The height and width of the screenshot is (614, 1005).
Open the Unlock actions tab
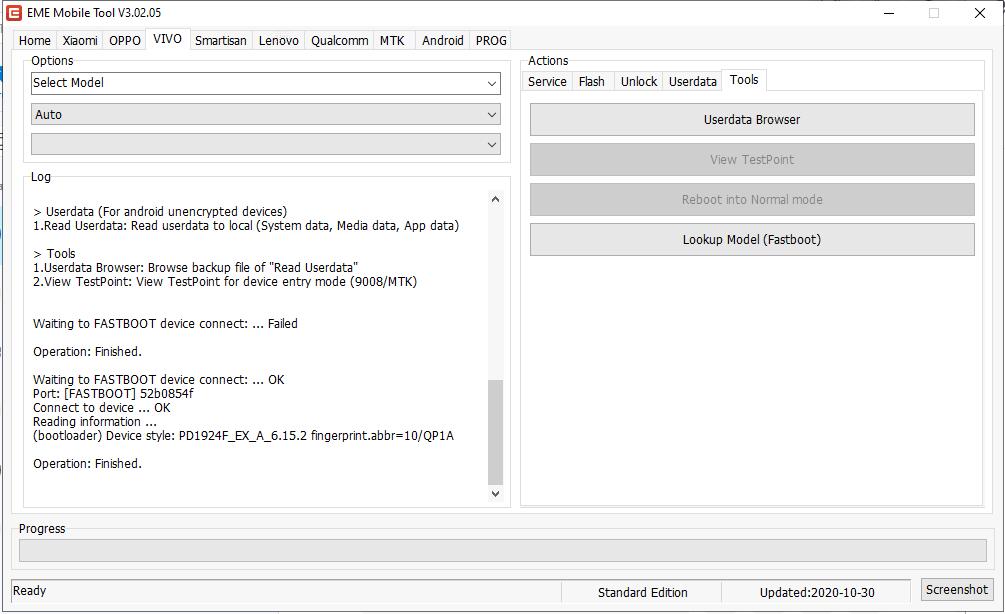(639, 81)
